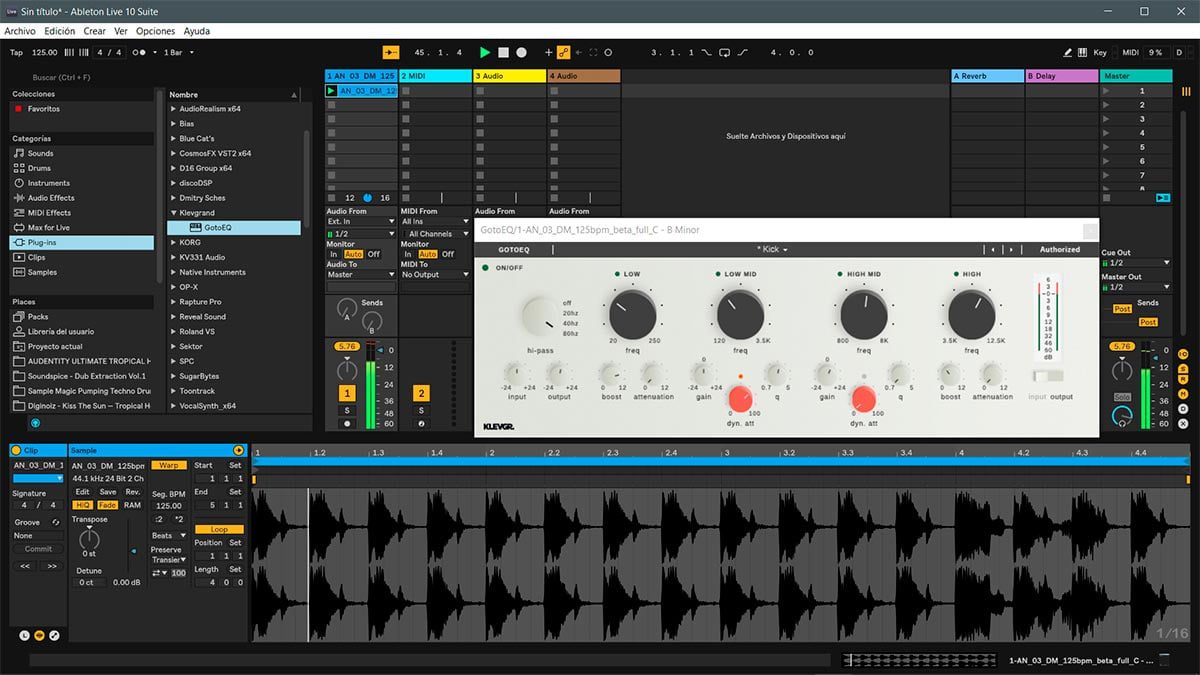The image size is (1200, 675).
Task: Open the Kick preset dropdown in GotoEQ
Action: tap(772, 249)
